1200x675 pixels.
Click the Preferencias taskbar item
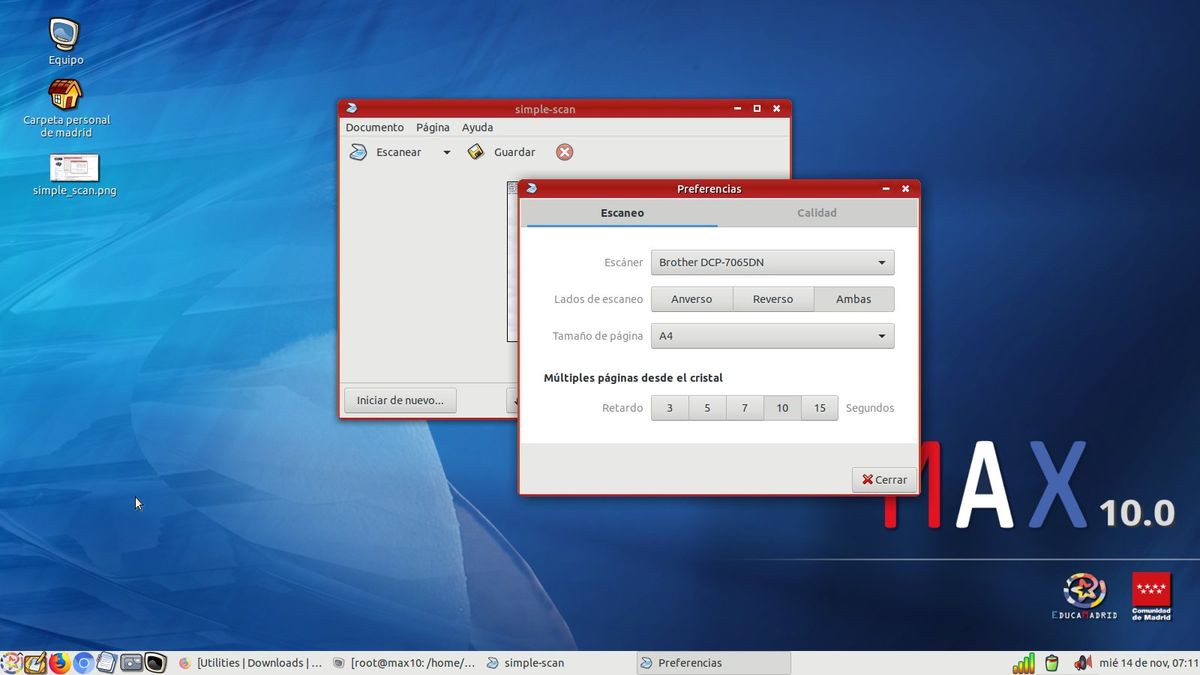(713, 663)
